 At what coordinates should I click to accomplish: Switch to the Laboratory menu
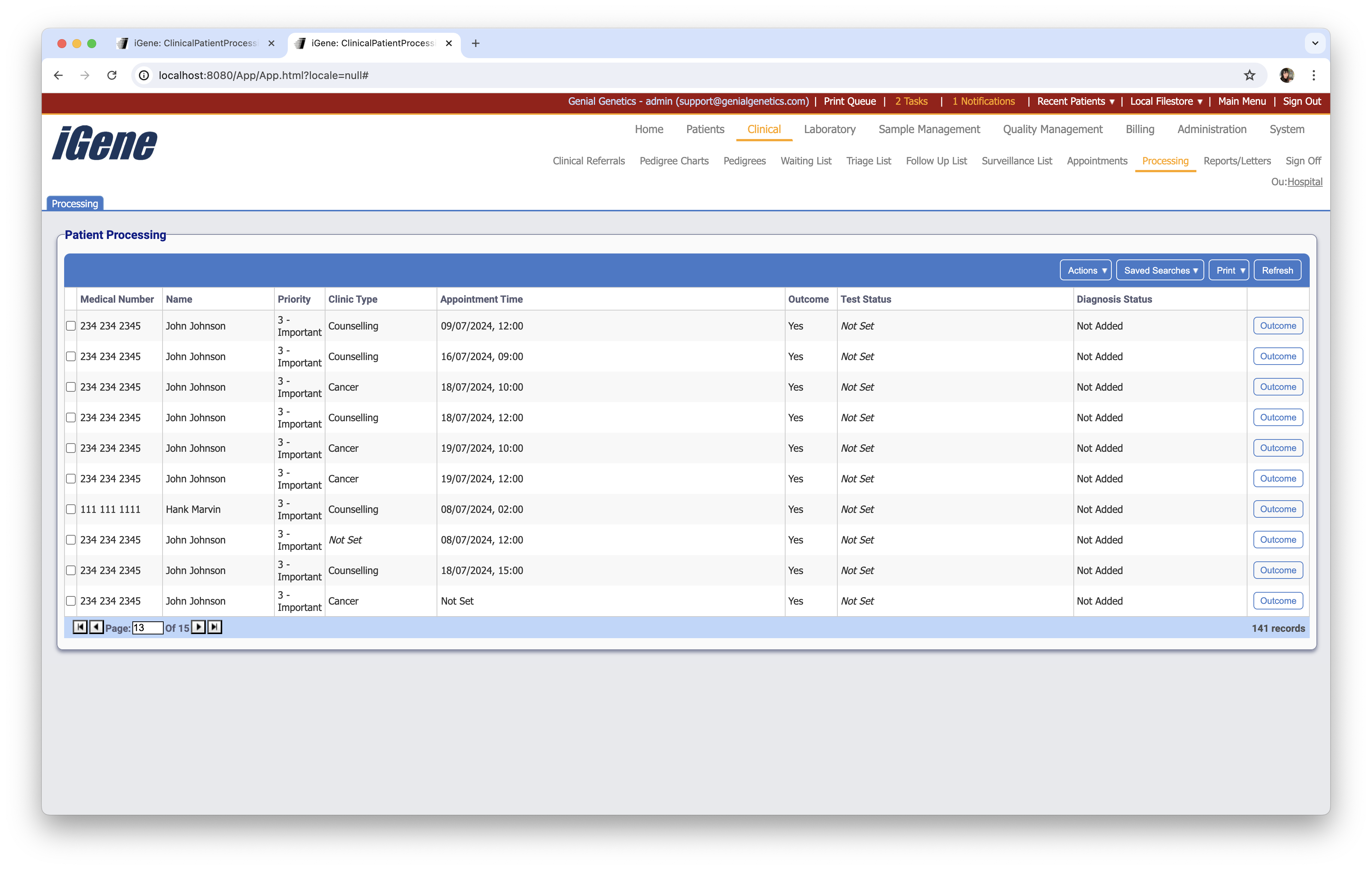tap(830, 129)
